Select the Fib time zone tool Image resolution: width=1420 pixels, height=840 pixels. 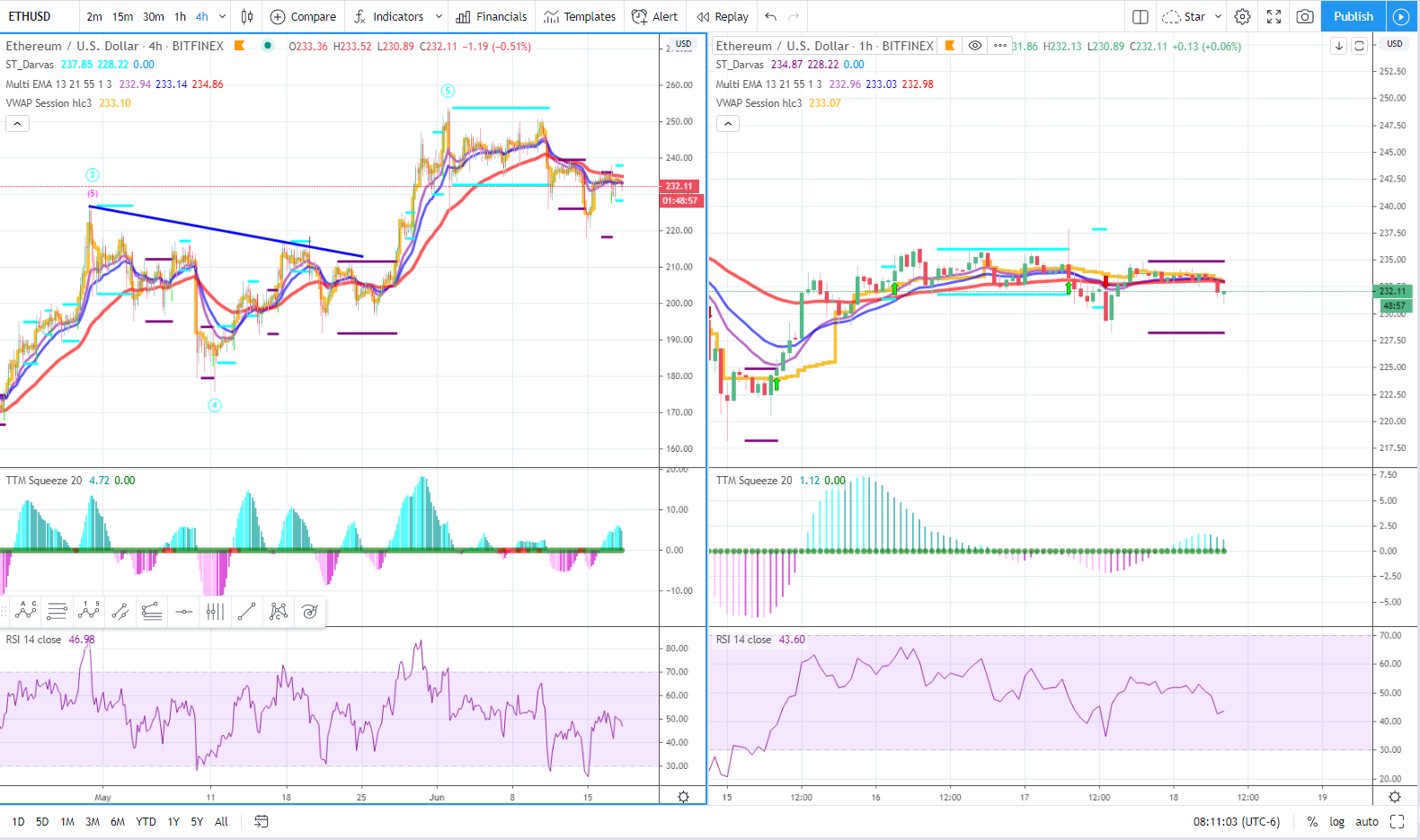coord(215,612)
